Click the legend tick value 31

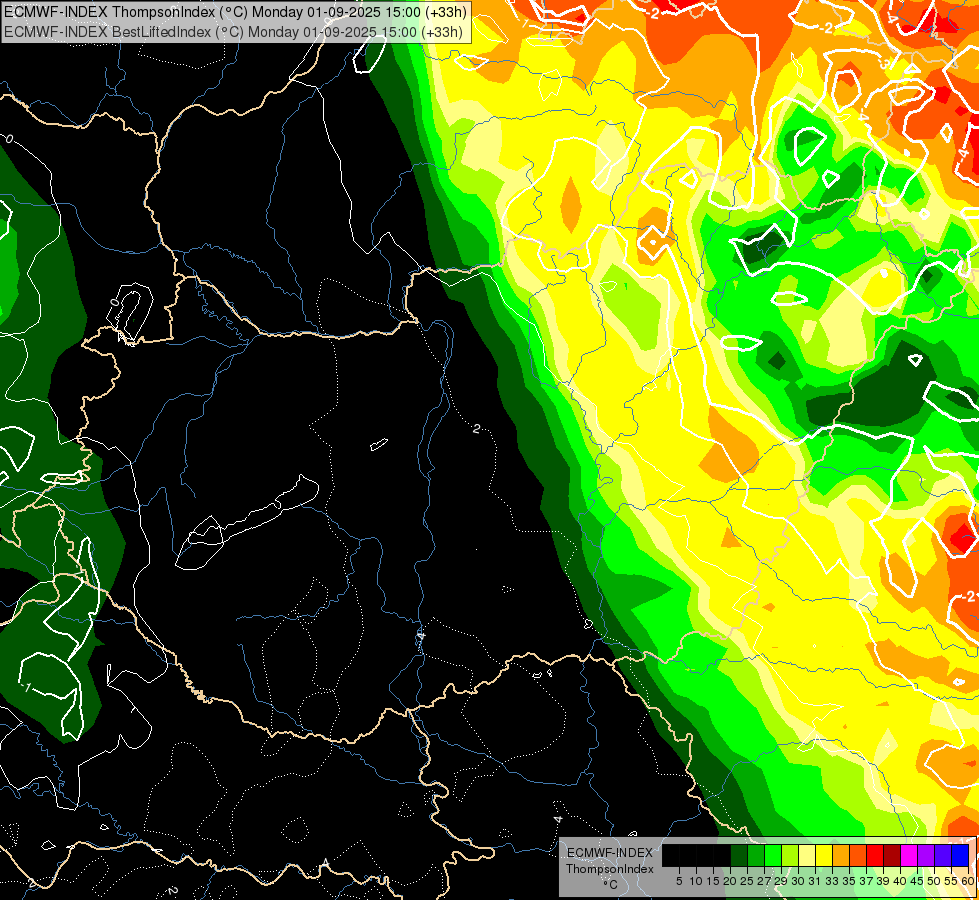[x=815, y=881]
